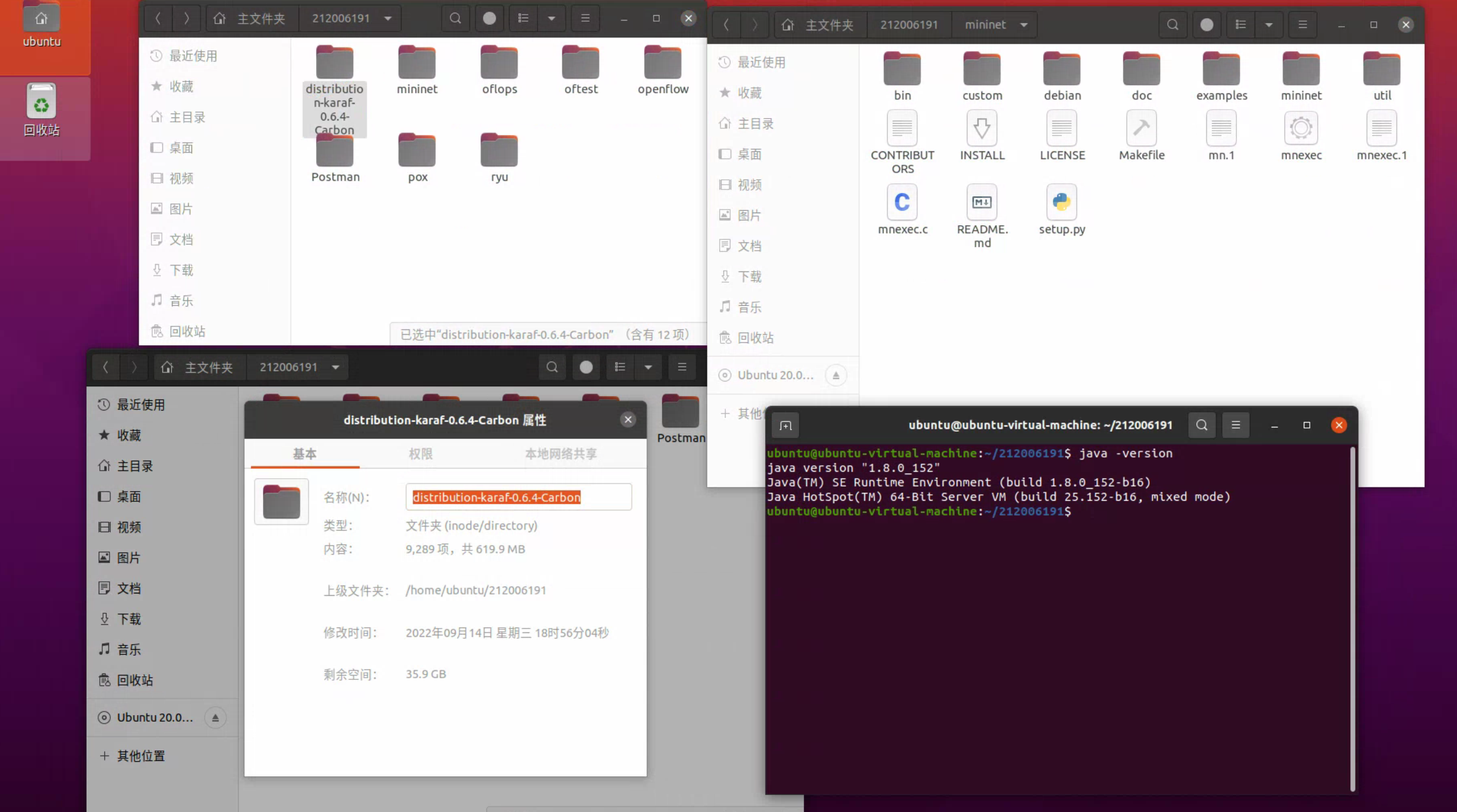Viewport: 1457px width, 812px height.
Task: Toggle search in mininet file window
Action: [x=1172, y=25]
